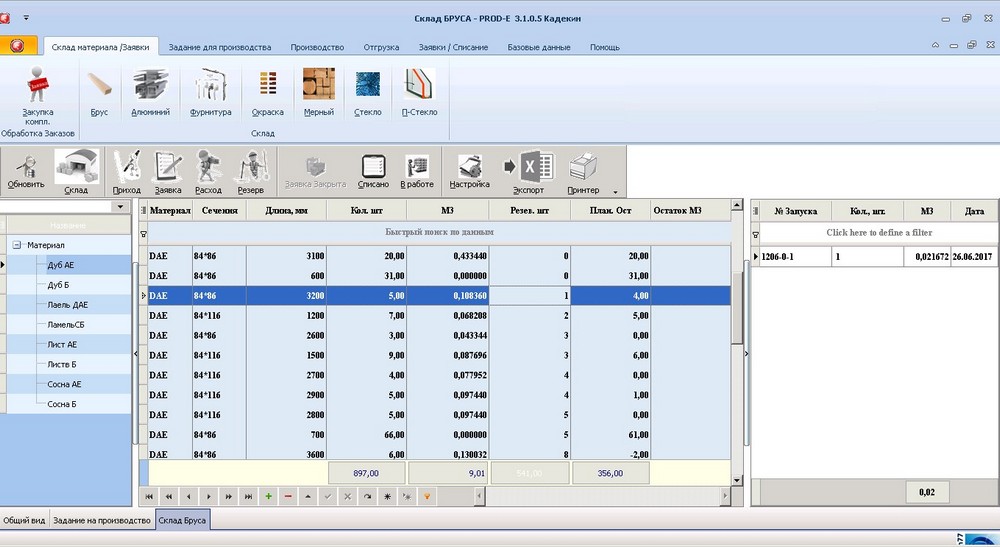Expand the toolbar overflow arrow after Принтер
The width and height of the screenshot is (1000, 547).
tap(615, 190)
